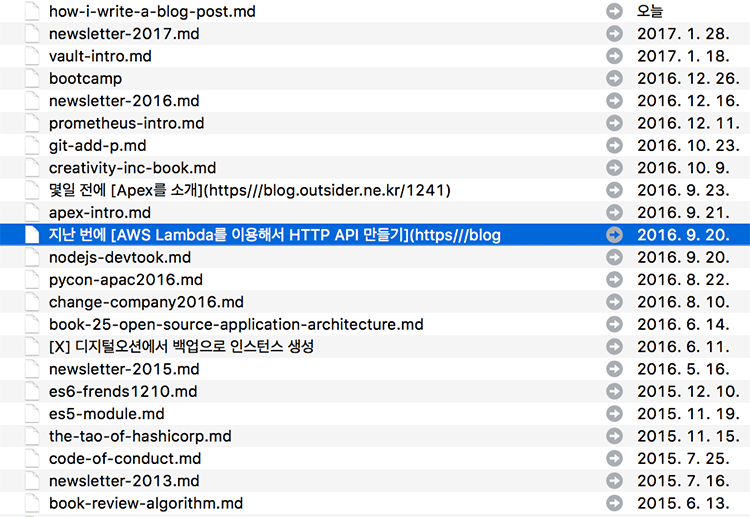Click the arrow icon for book-review-algorithm.md

tap(614, 503)
